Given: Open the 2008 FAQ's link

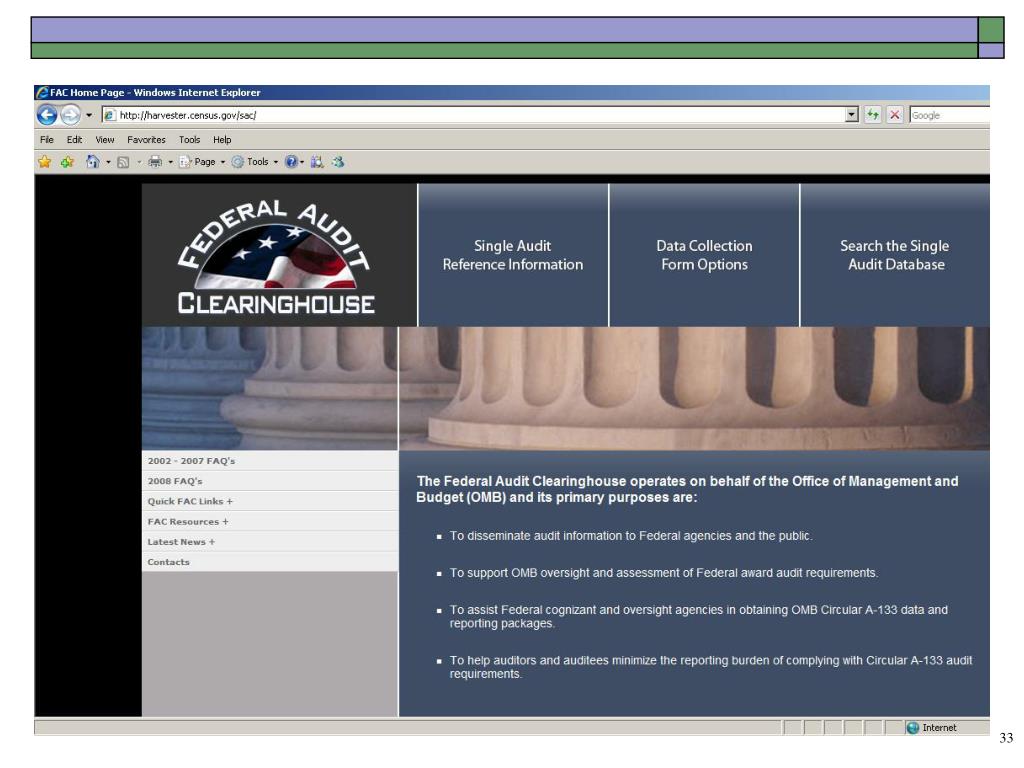Looking at the screenshot, I should [175, 481].
